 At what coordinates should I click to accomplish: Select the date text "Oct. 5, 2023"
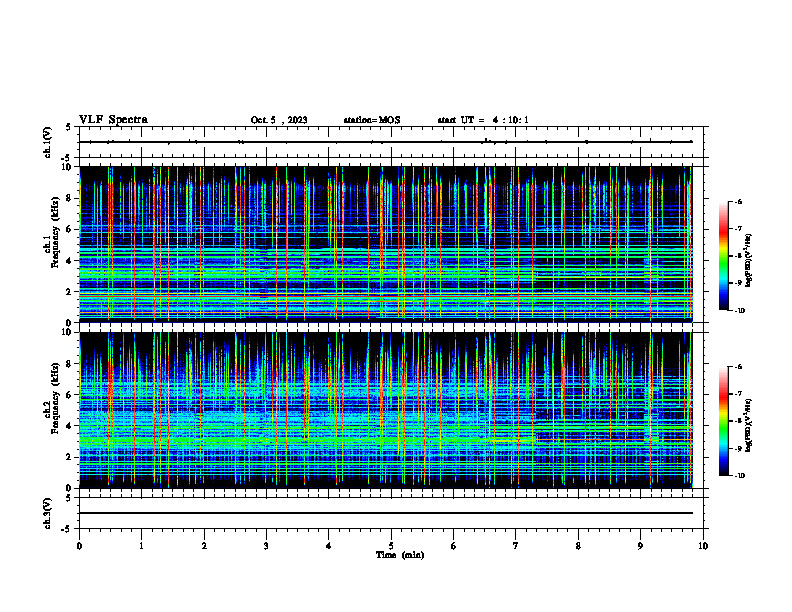click(279, 120)
